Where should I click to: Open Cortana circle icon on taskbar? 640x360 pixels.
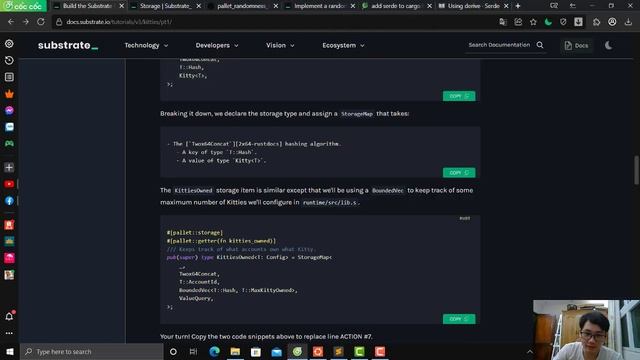coord(173,351)
